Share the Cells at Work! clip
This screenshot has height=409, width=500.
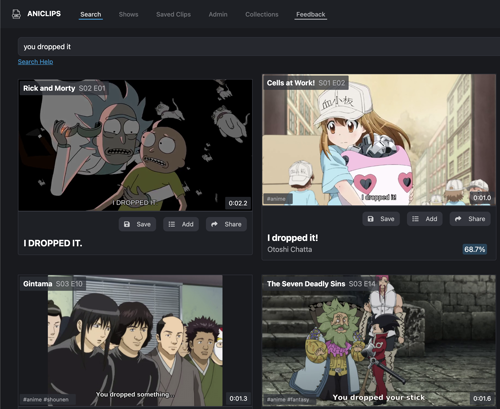pyautogui.click(x=470, y=219)
